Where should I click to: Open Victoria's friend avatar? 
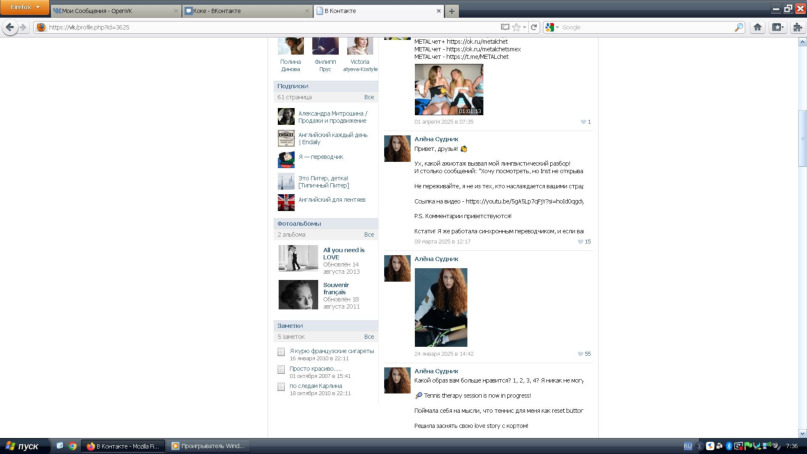360,46
